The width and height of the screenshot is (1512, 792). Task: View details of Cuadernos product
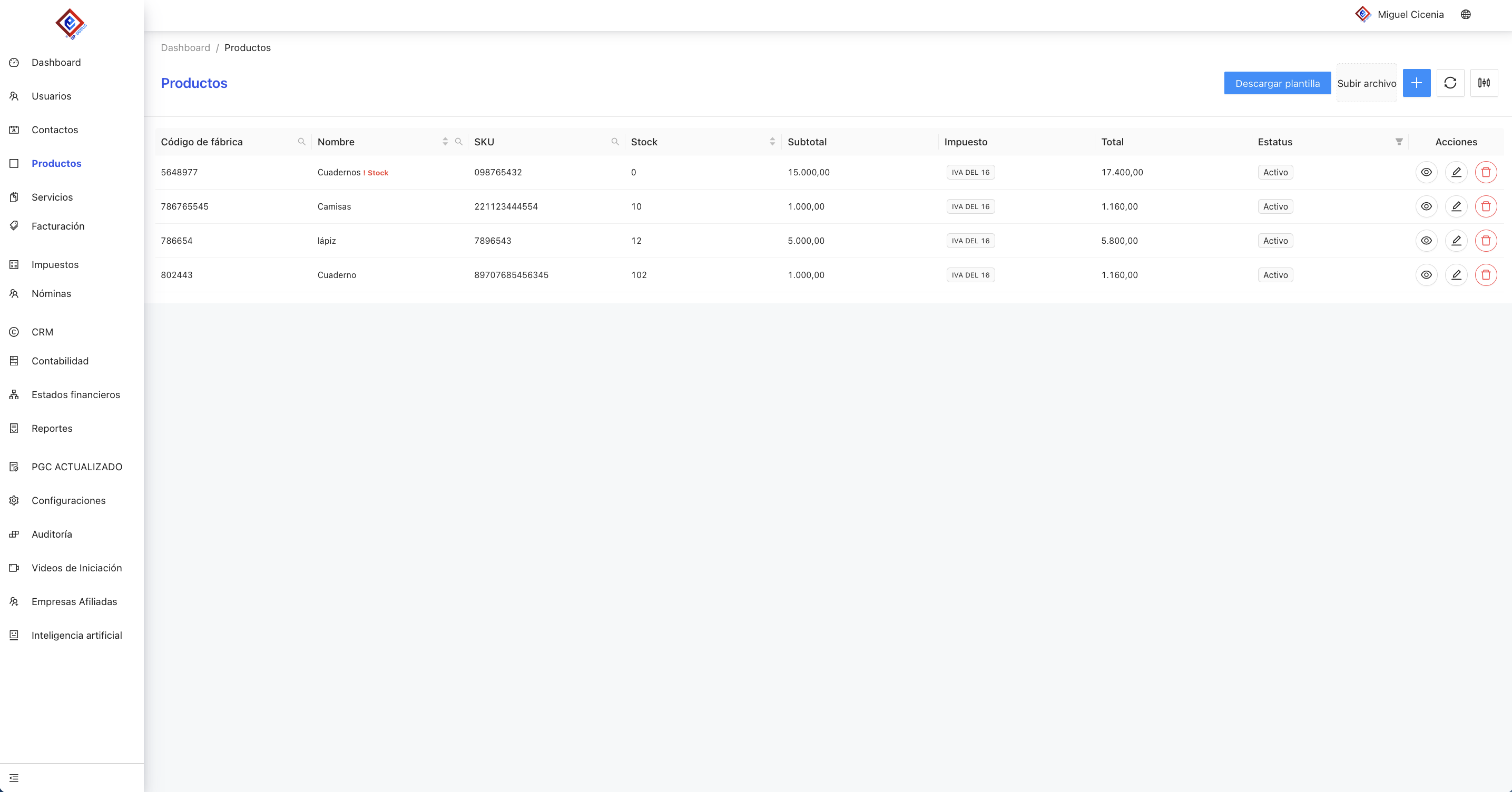(x=1426, y=173)
